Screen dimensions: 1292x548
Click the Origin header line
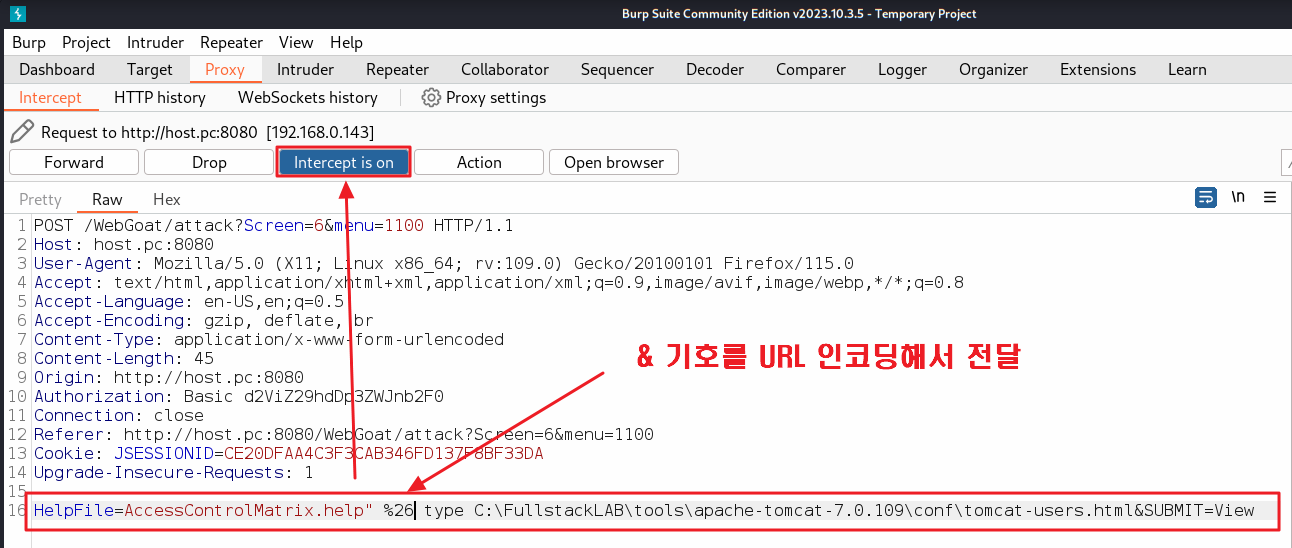(168, 377)
